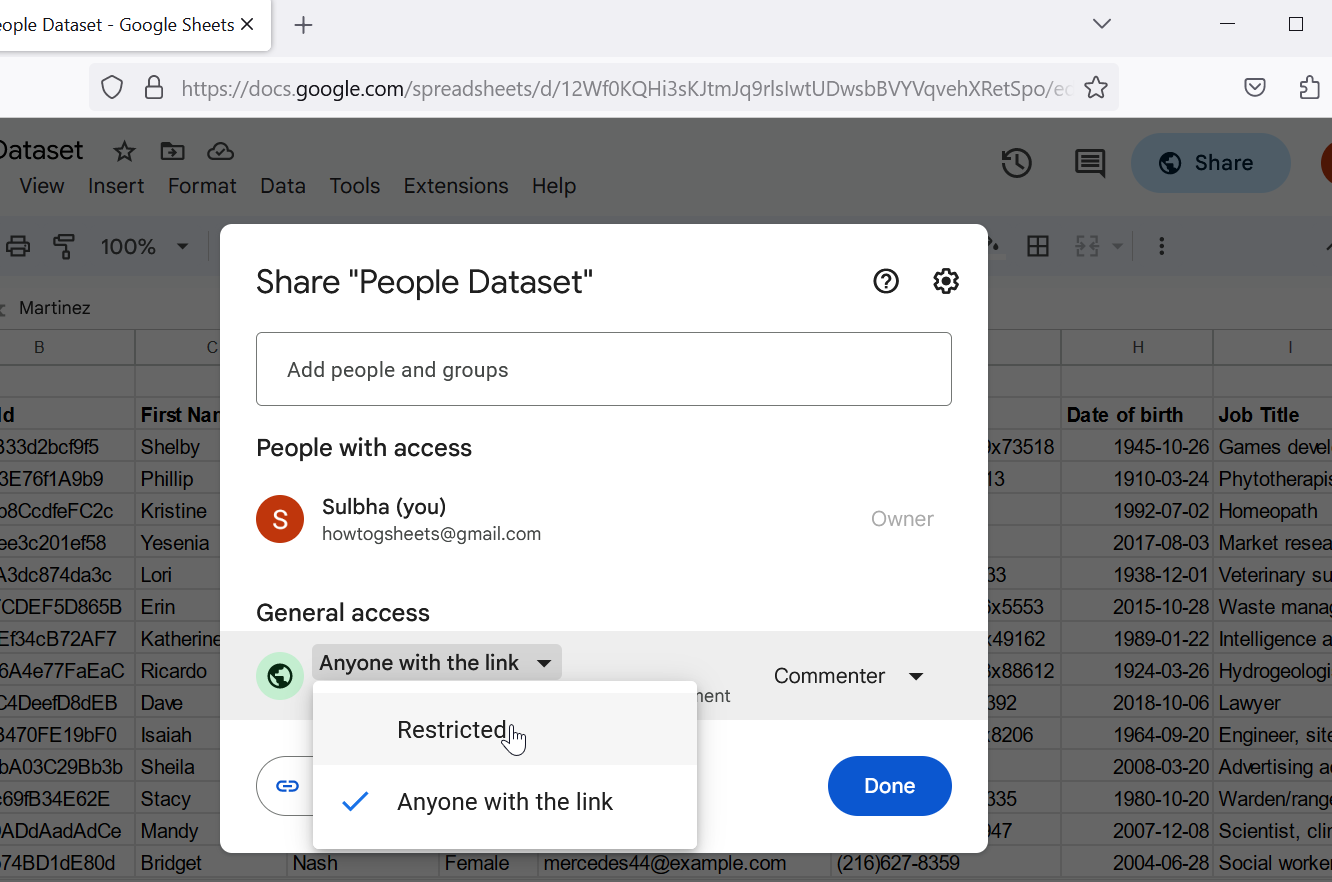
Task: Open a new browser tab
Action: pos(304,25)
